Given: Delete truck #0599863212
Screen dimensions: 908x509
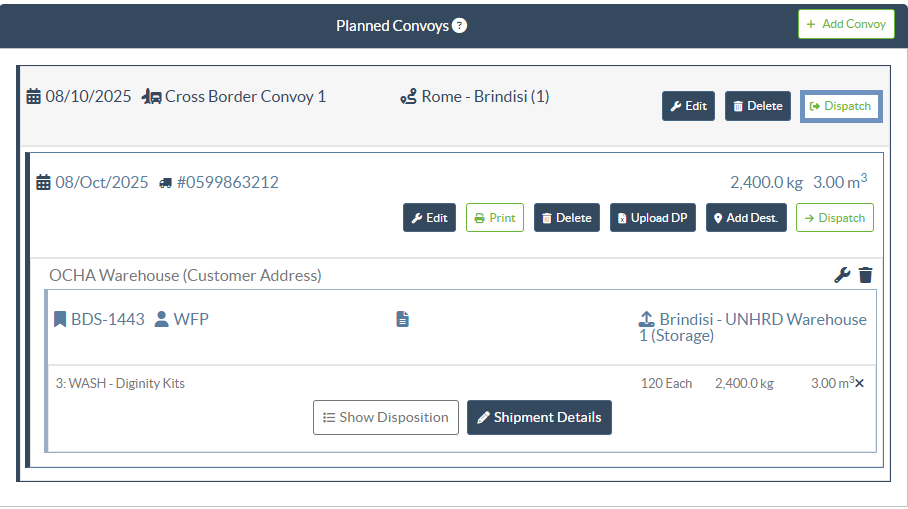Looking at the screenshot, I should click(566, 218).
